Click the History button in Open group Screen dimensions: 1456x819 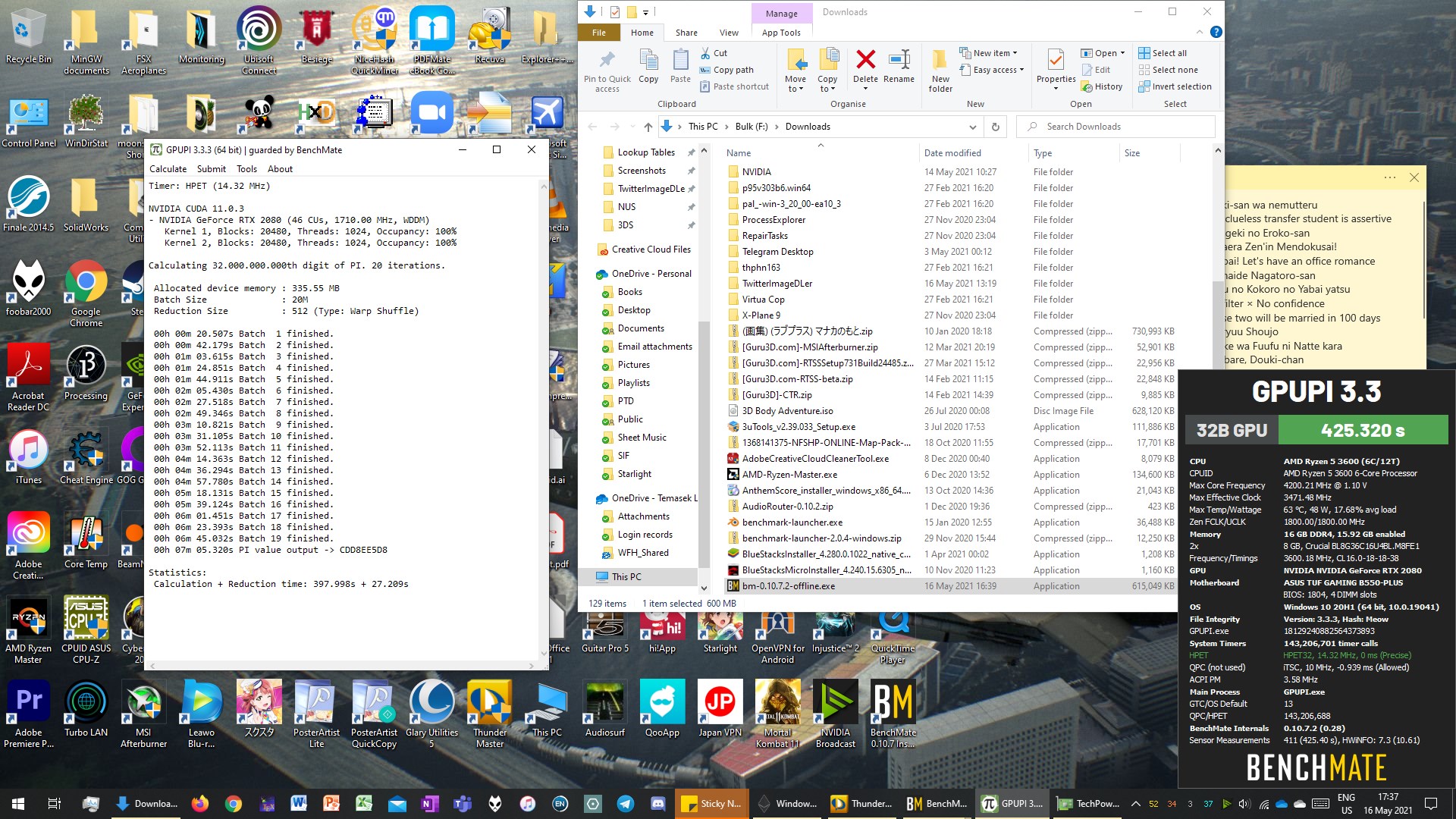point(1103,86)
